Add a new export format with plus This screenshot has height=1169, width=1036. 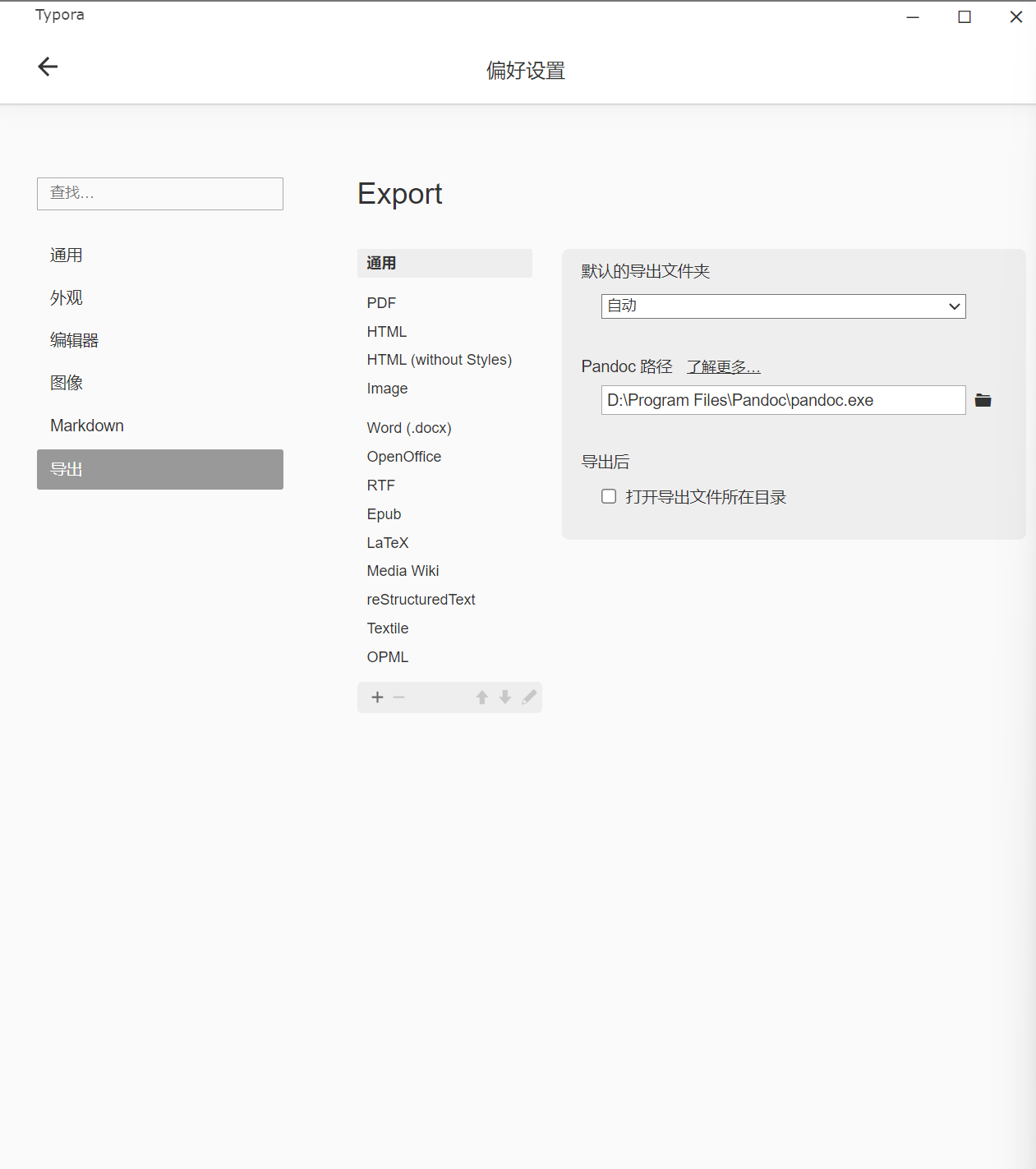point(377,697)
